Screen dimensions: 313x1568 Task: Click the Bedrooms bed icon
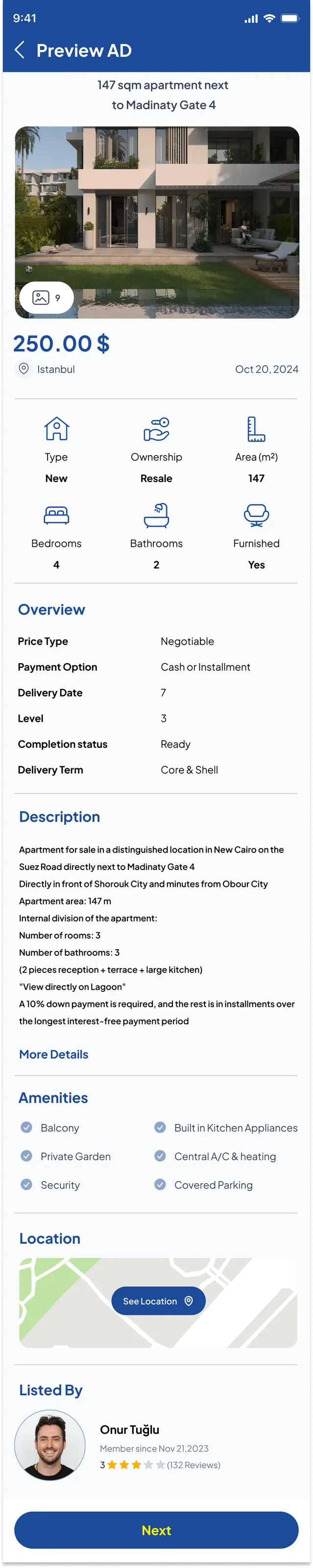pos(57,515)
